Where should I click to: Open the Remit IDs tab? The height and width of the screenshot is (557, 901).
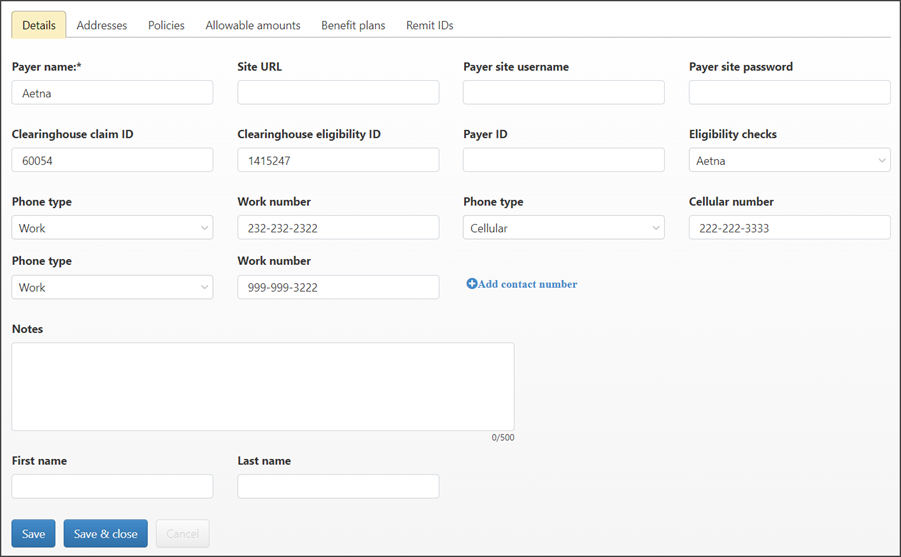(x=430, y=25)
